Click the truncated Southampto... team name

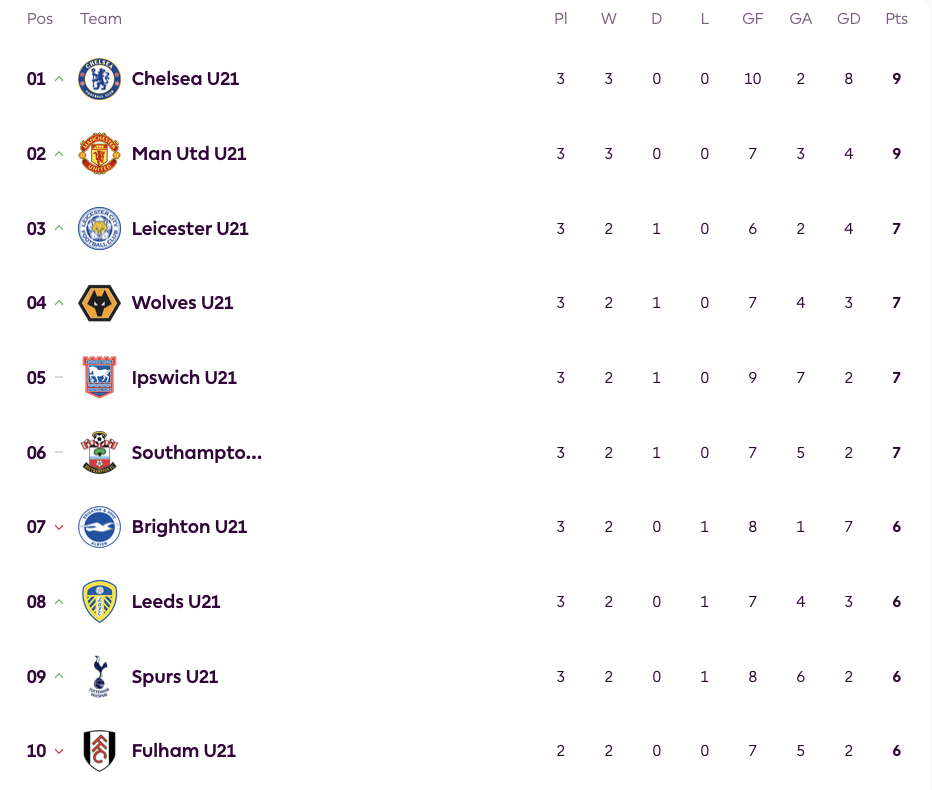coord(197,452)
